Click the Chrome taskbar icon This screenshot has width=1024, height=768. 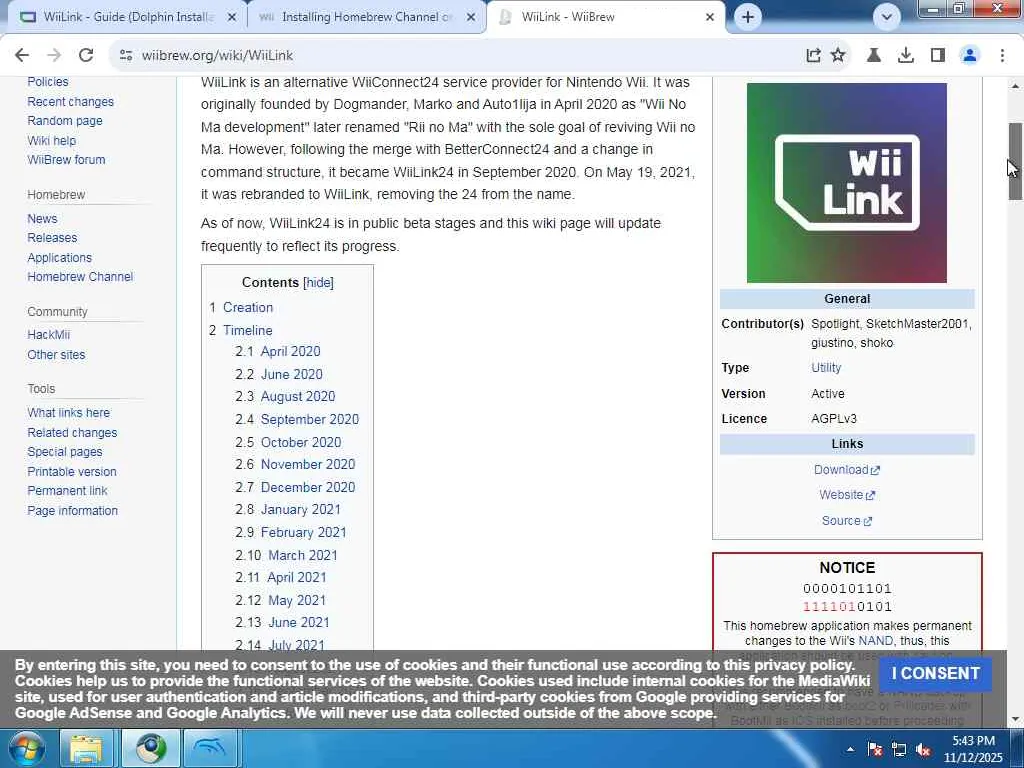click(151, 748)
